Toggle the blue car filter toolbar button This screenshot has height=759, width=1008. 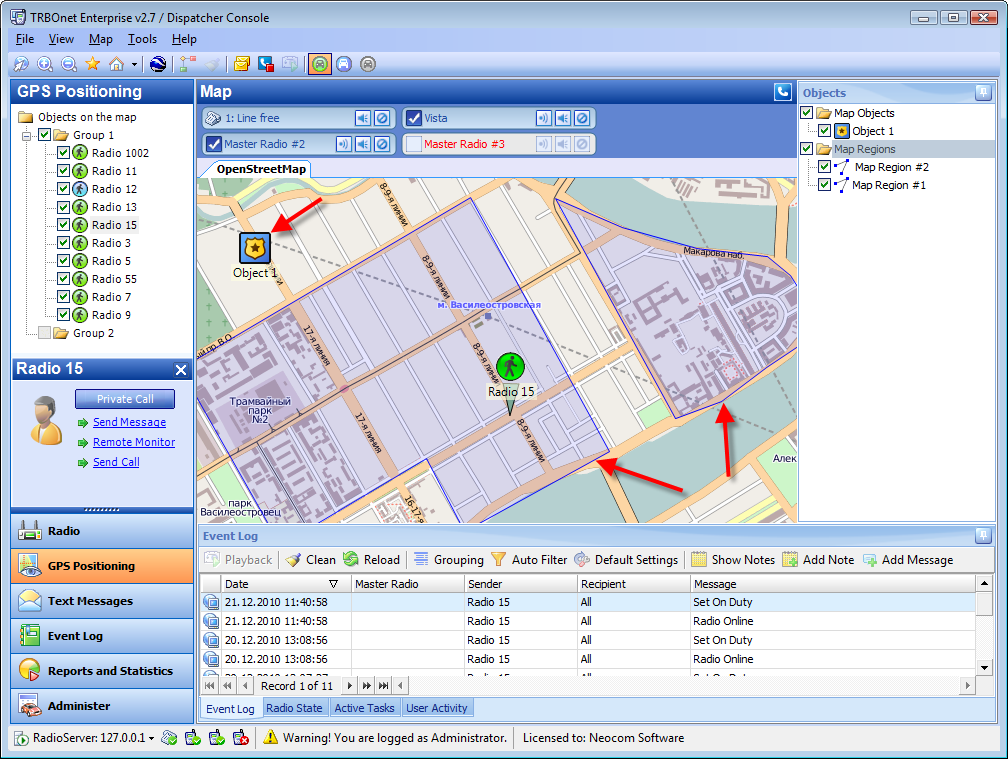pyautogui.click(x=344, y=64)
